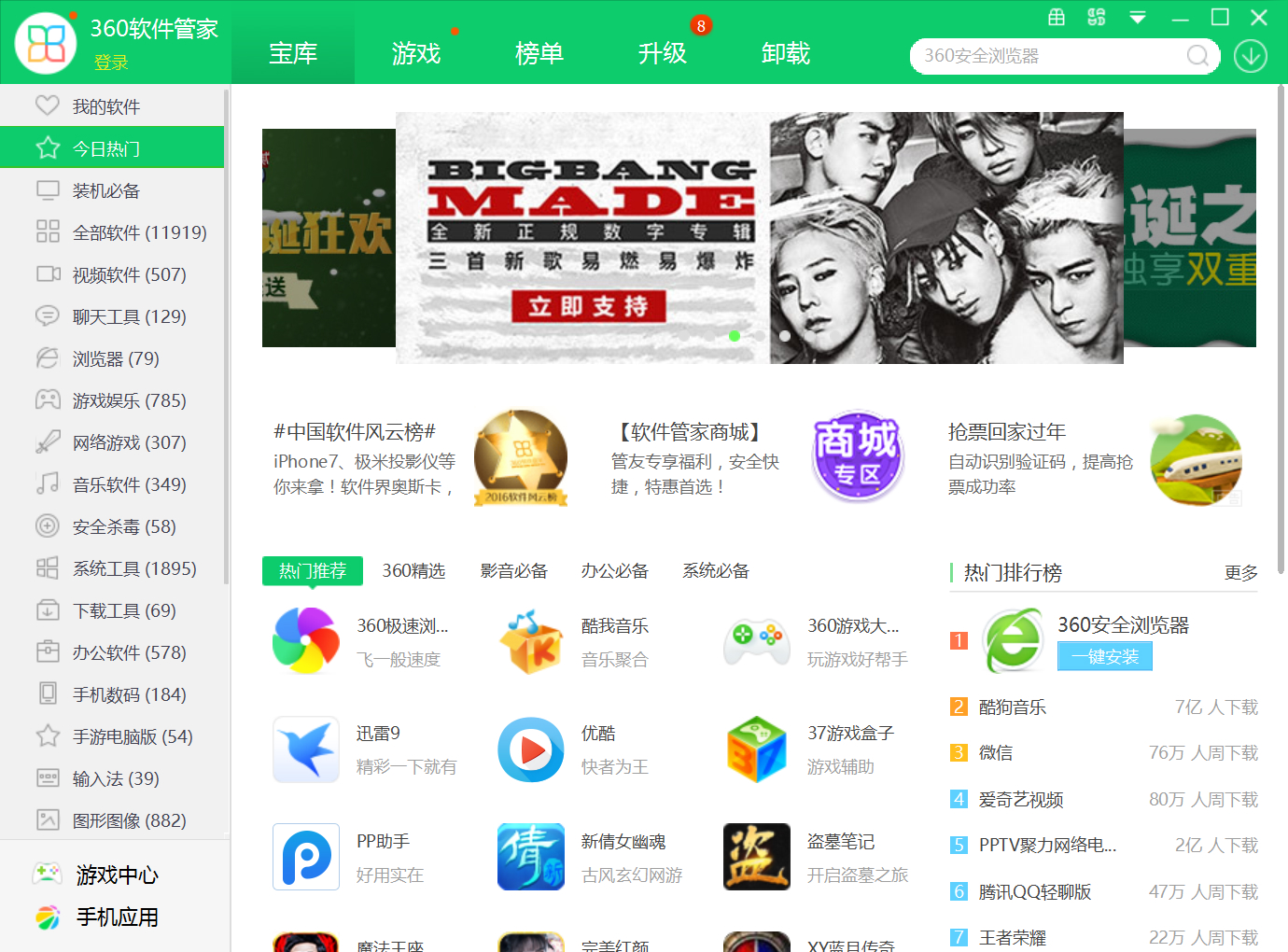Switch to the 办公必备 tab
Viewport: 1288px width, 952px height.
(x=615, y=570)
